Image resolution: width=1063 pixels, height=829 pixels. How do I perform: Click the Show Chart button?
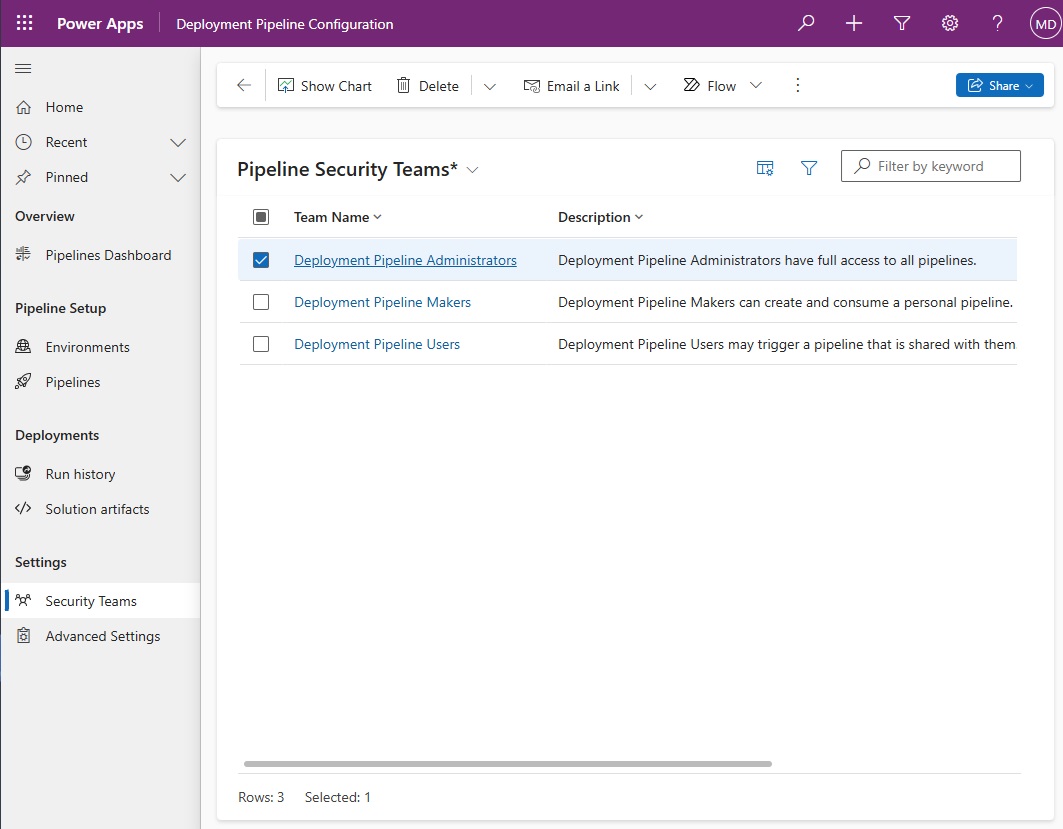tap(325, 85)
